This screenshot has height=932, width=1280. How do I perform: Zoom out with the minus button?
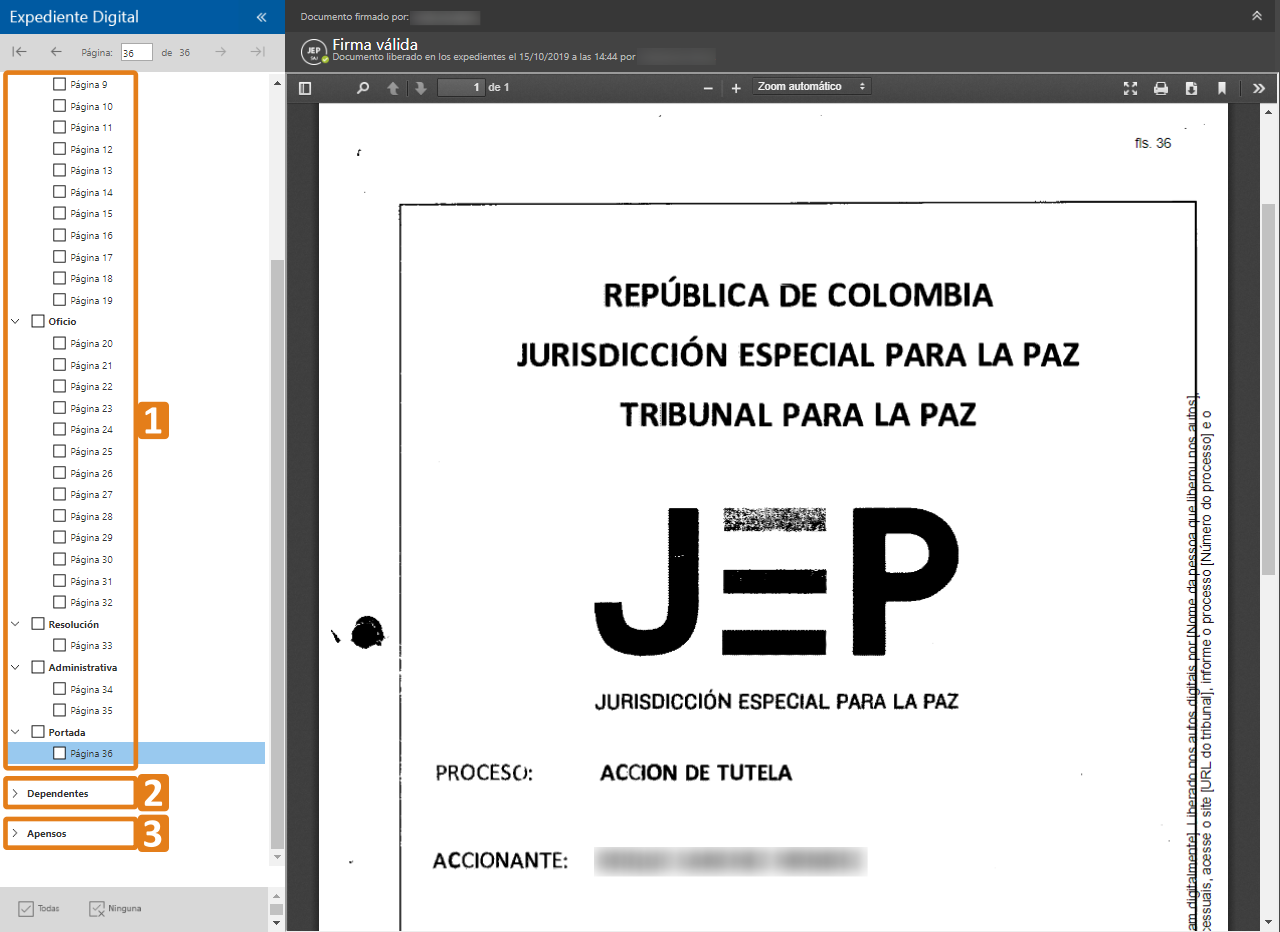pyautogui.click(x=708, y=88)
